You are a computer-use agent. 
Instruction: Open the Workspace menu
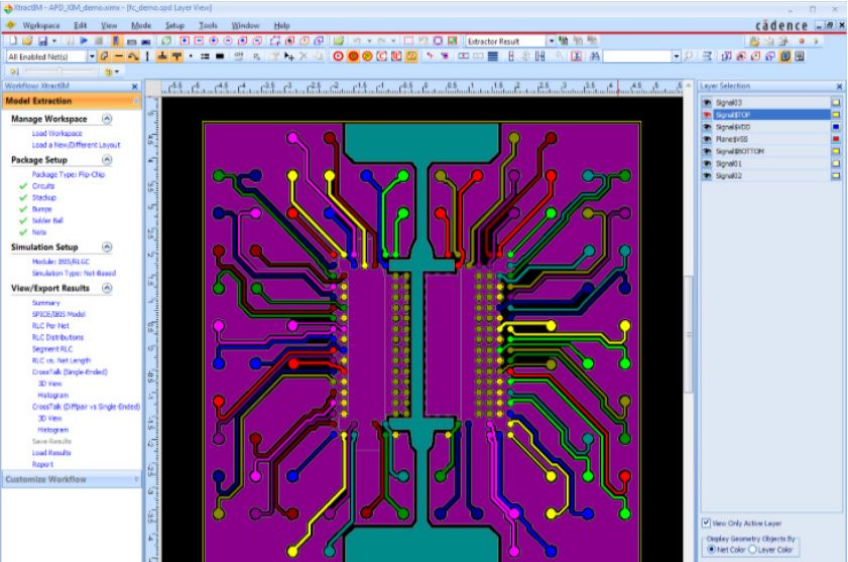pyautogui.click(x=41, y=25)
